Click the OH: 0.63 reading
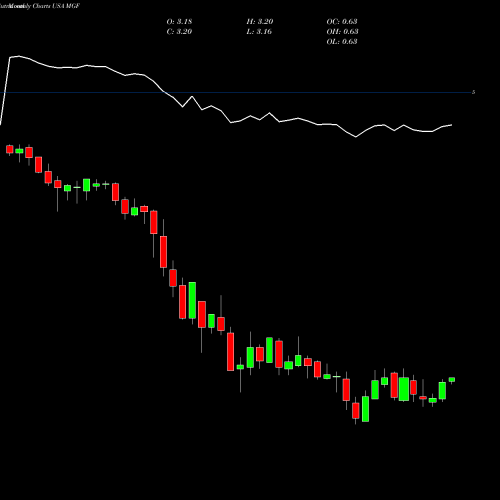Viewport: 500px width, 500px height. pos(342,32)
